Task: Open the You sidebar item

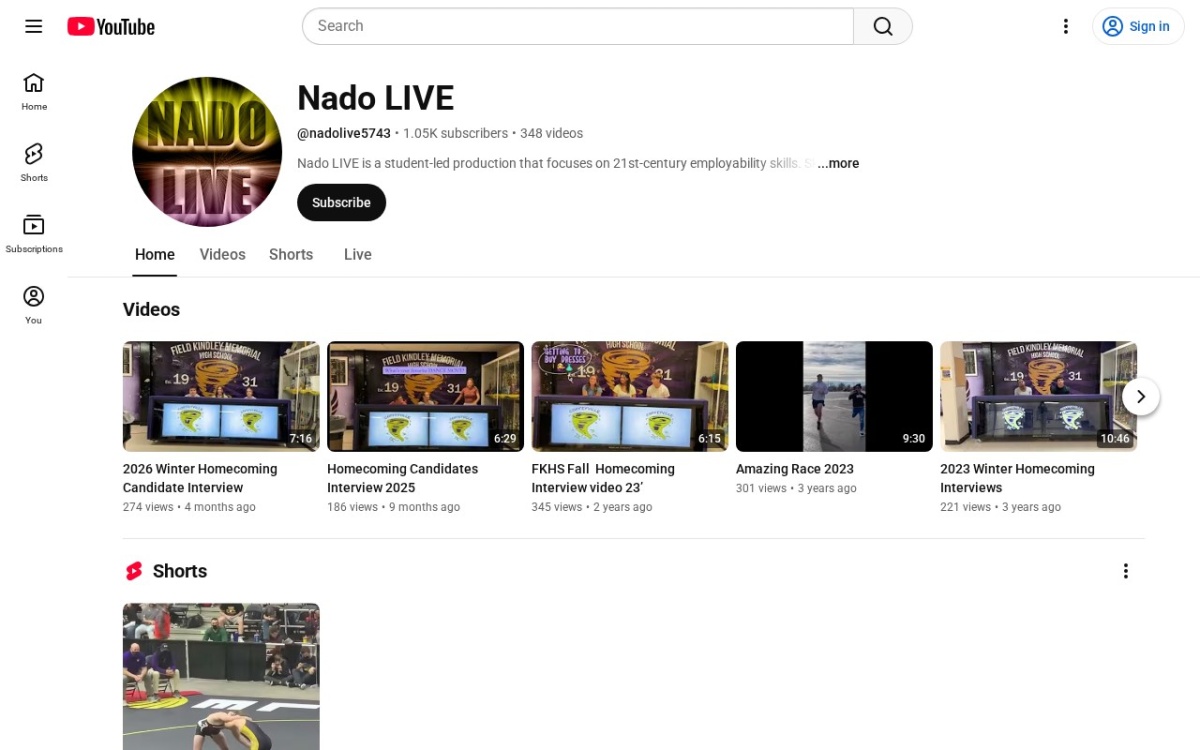Action: [x=34, y=305]
